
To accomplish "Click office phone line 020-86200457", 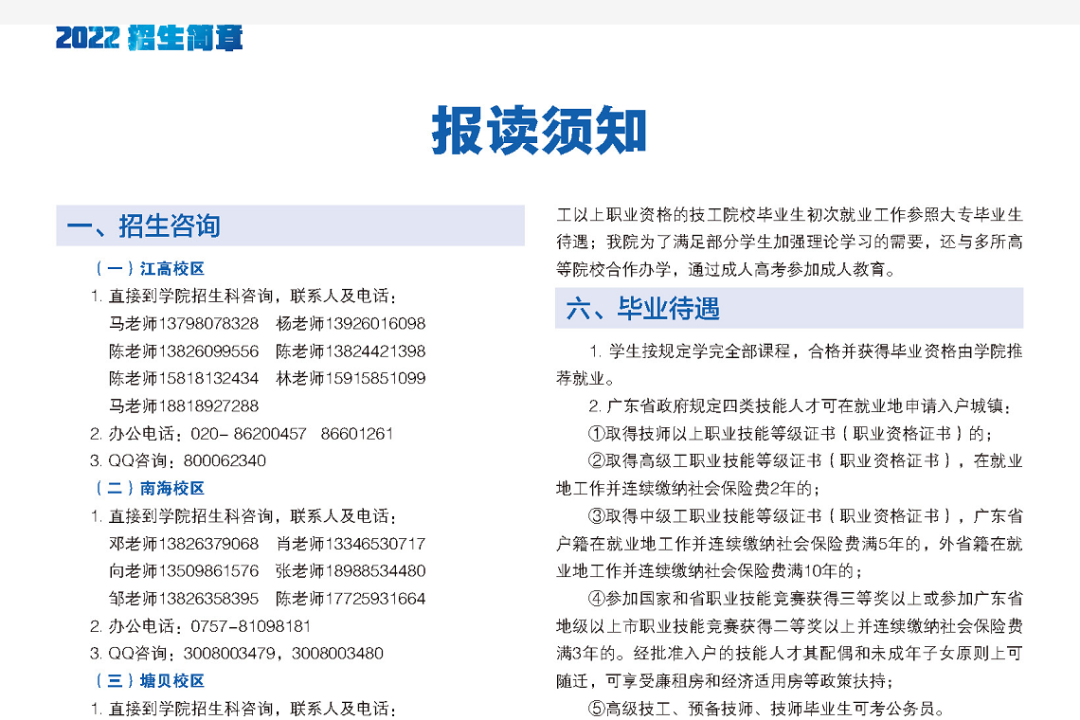I will click(241, 433).
